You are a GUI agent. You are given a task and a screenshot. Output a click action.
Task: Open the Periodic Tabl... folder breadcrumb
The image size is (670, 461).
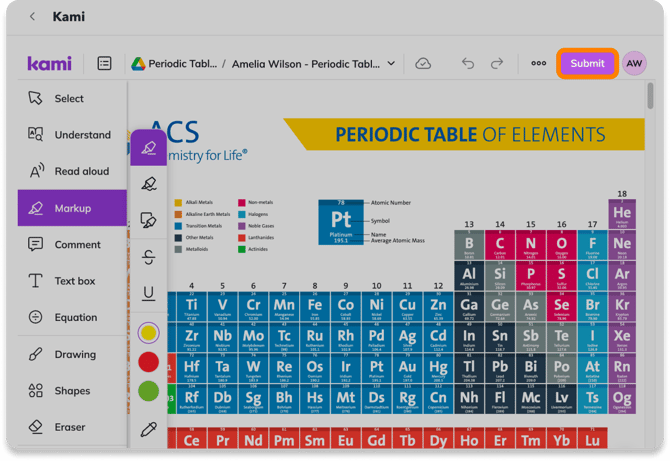[x=182, y=64]
